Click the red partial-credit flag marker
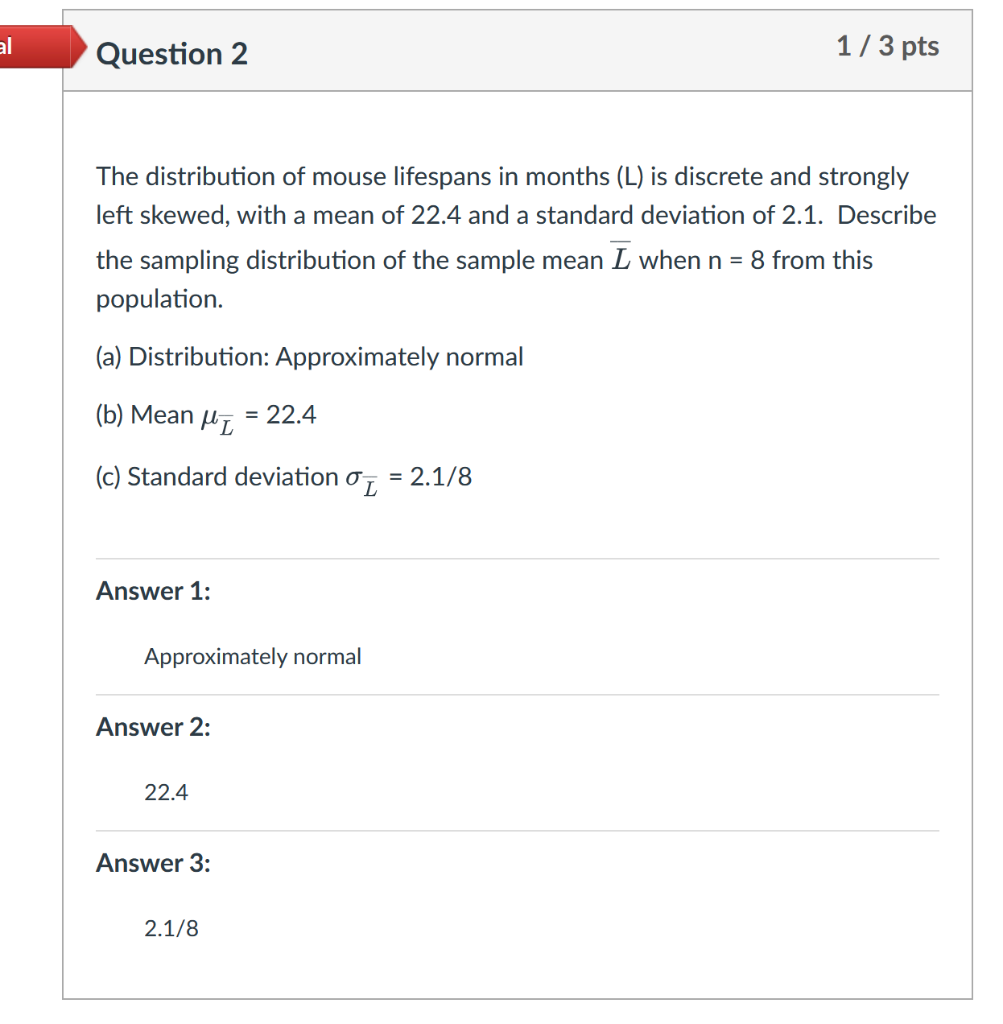The image size is (1003, 1024). pos(40,47)
